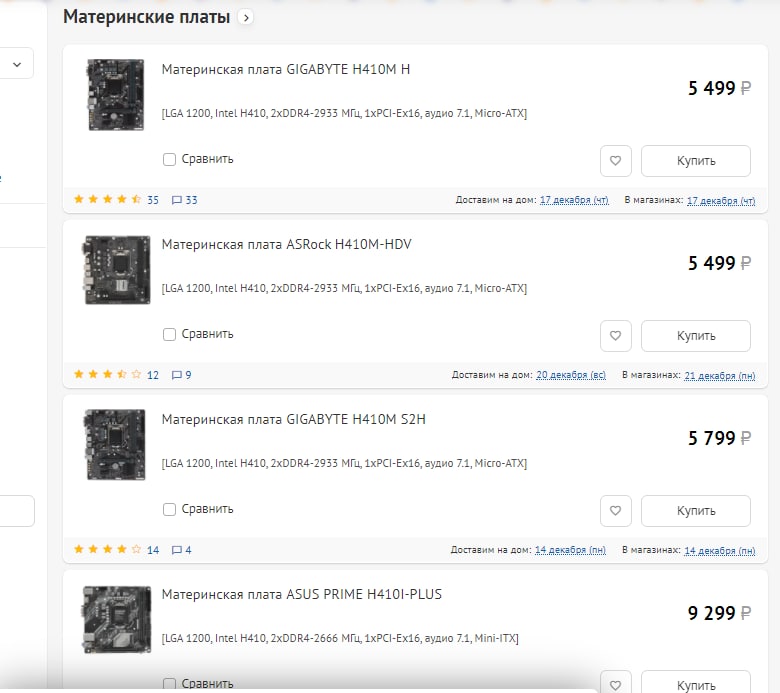Buy the GIGABYTE H410M H motherboard
The height and width of the screenshot is (693, 780).
[x=695, y=161]
